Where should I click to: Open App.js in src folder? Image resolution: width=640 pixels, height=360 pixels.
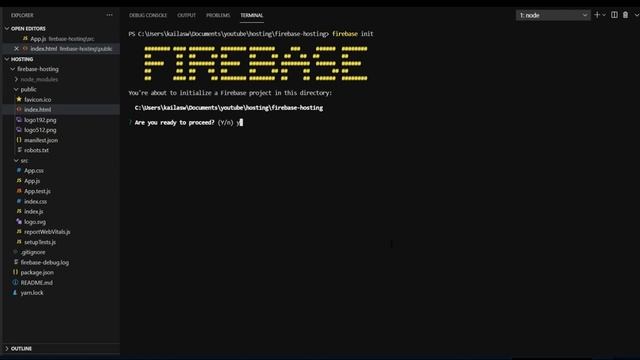tap(32, 181)
